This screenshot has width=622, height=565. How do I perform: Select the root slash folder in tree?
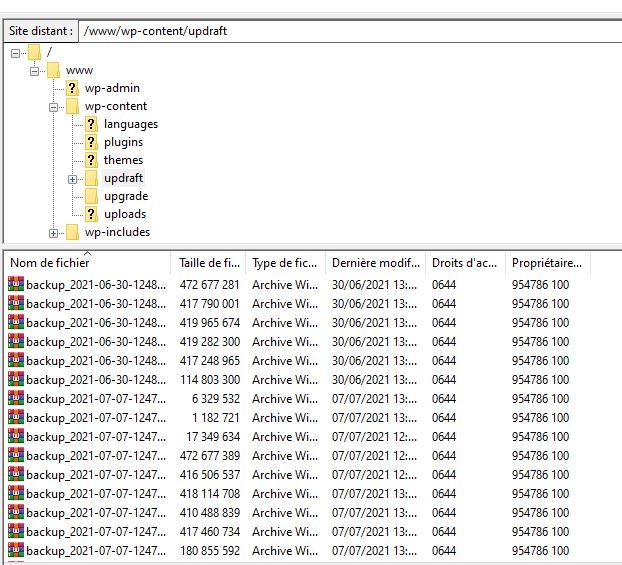coord(49,52)
